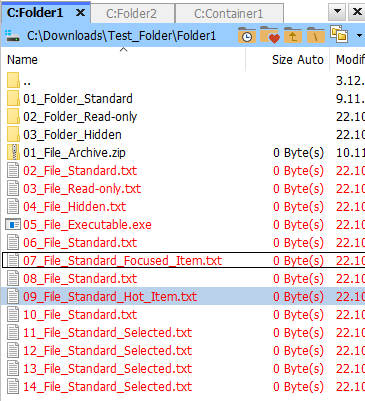
Task: Click the file icon of 06_File_Standard.txt
Action: 13,243
